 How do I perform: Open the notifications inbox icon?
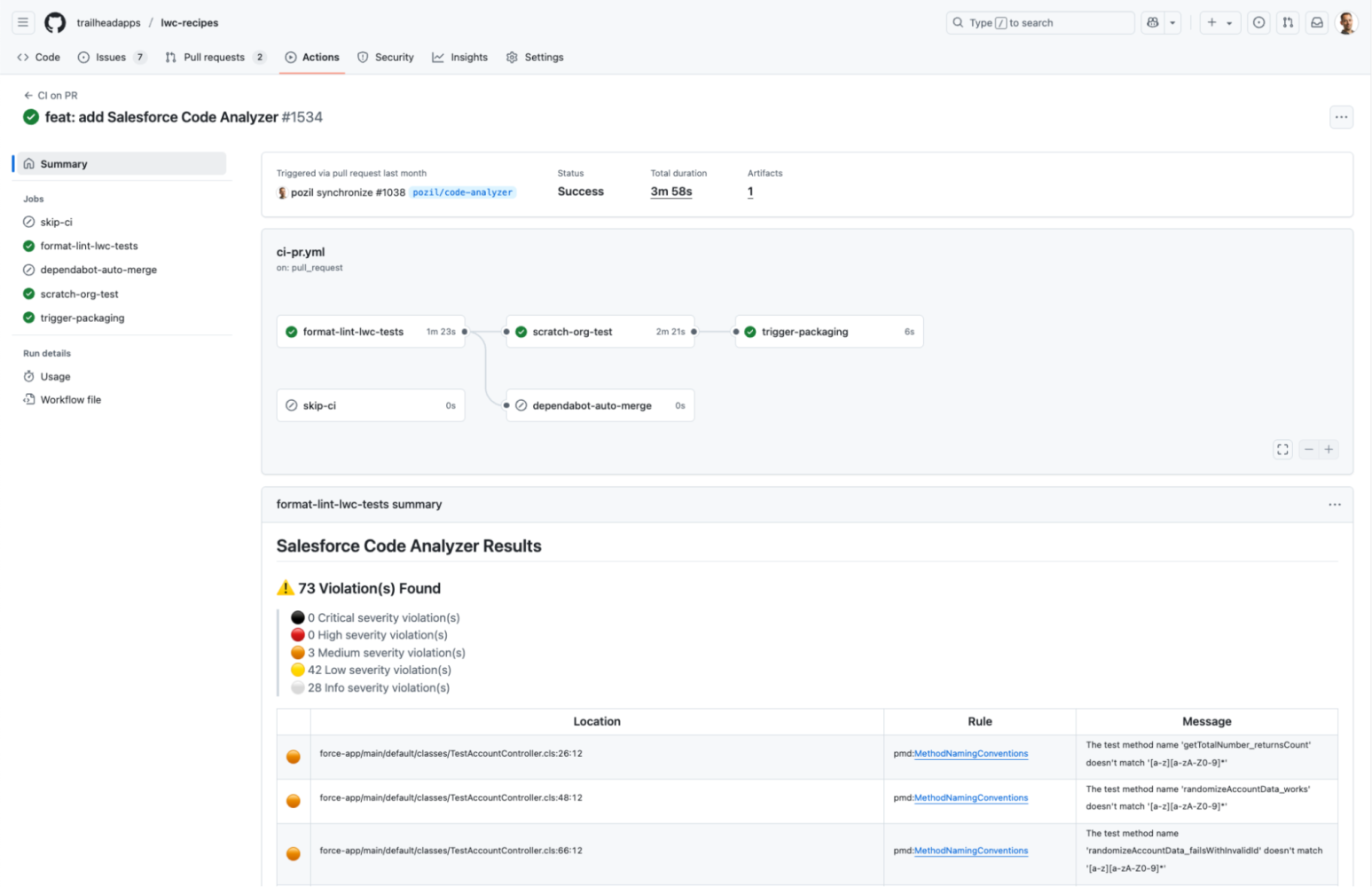pos(1317,22)
